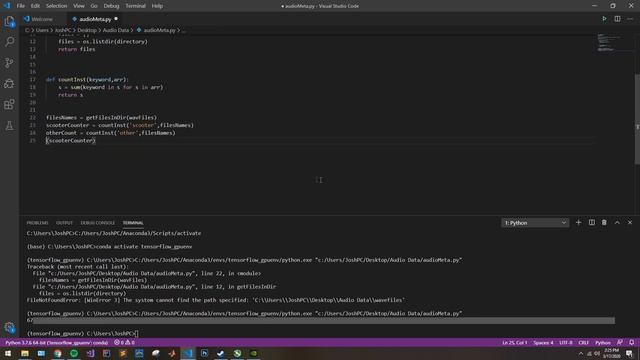This screenshot has width=640, height=360.
Task: Open the Debug menu
Action: click(x=111, y=6)
